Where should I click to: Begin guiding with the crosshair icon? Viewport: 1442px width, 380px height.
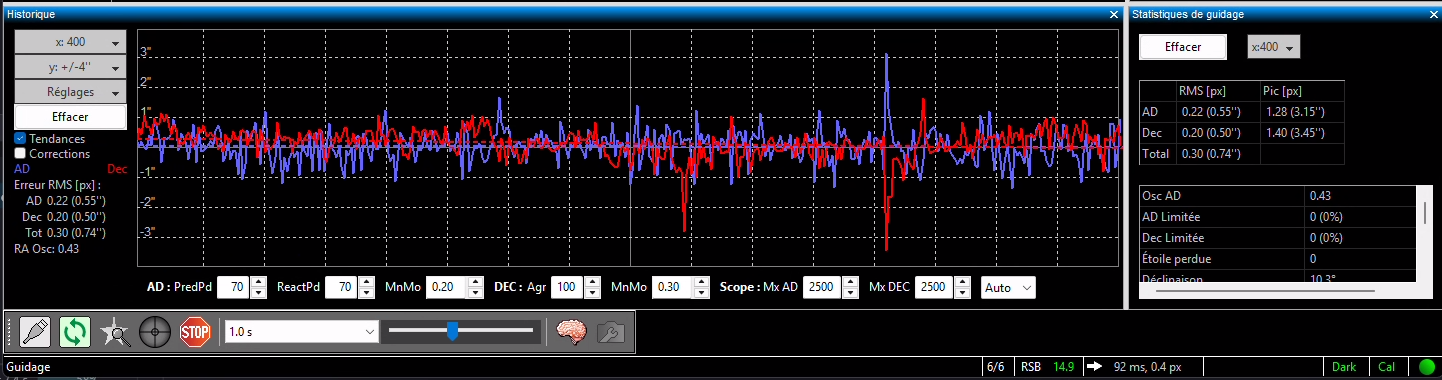tap(154, 331)
